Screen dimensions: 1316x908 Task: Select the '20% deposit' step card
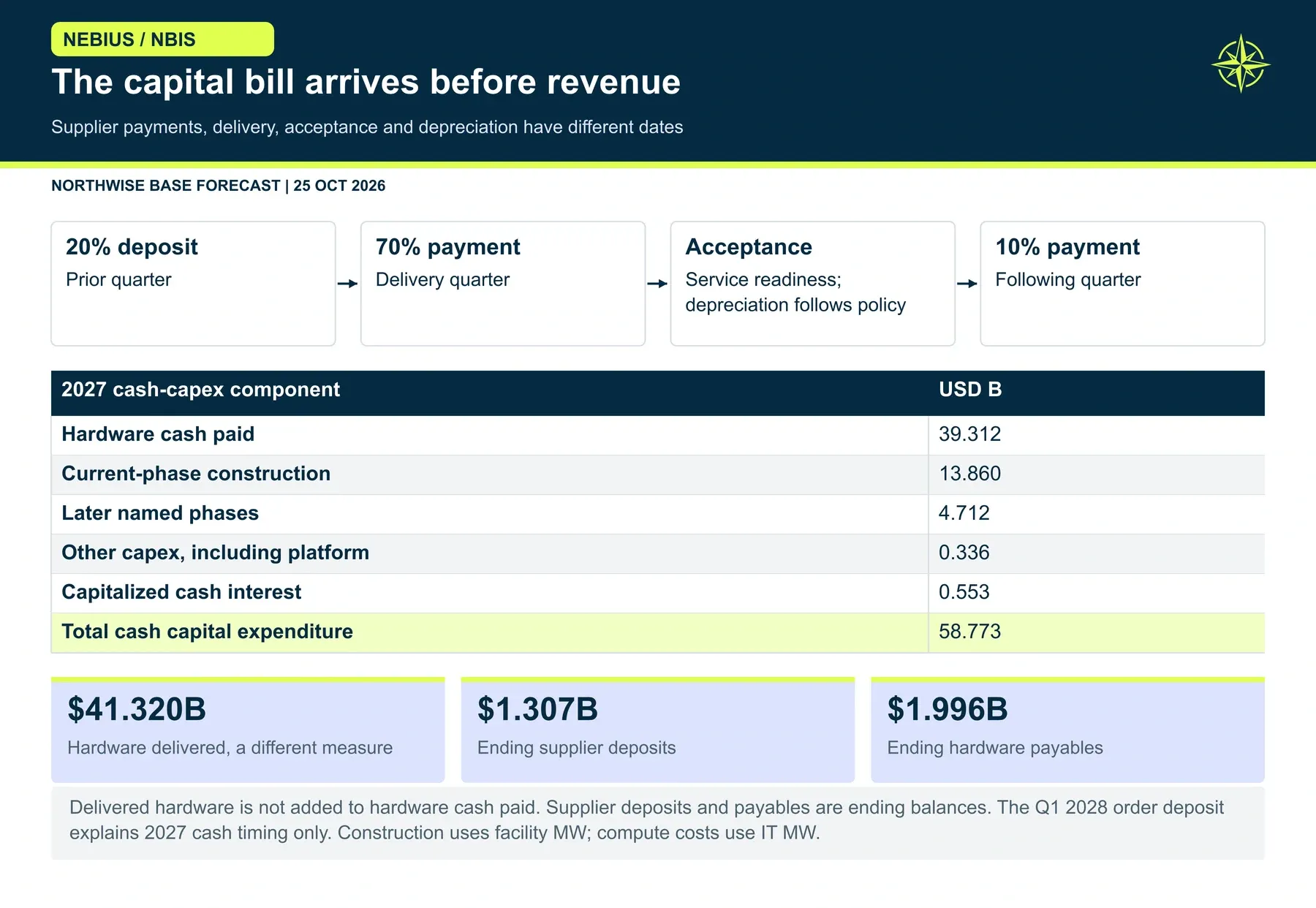[x=193, y=284]
